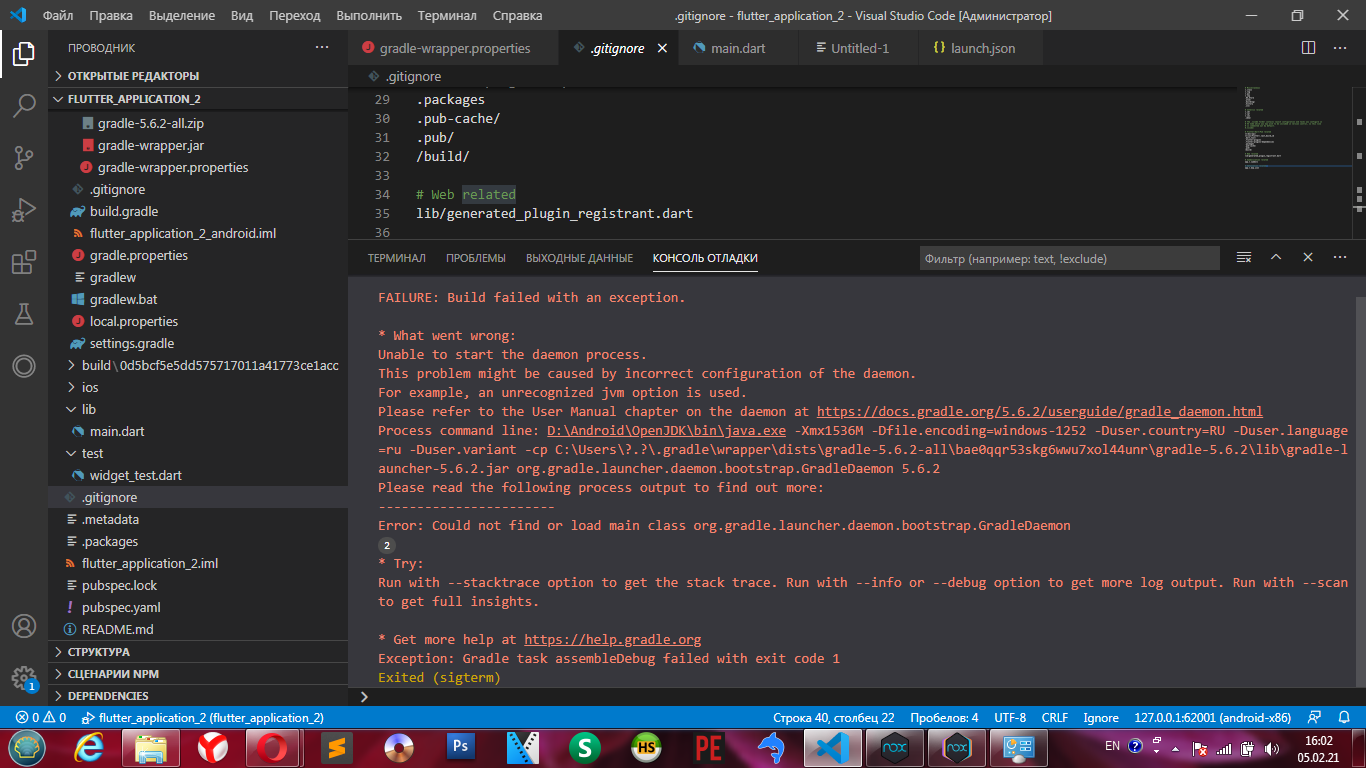Click CRLF line ending in status bar
The height and width of the screenshot is (768, 1366).
(x=1055, y=718)
